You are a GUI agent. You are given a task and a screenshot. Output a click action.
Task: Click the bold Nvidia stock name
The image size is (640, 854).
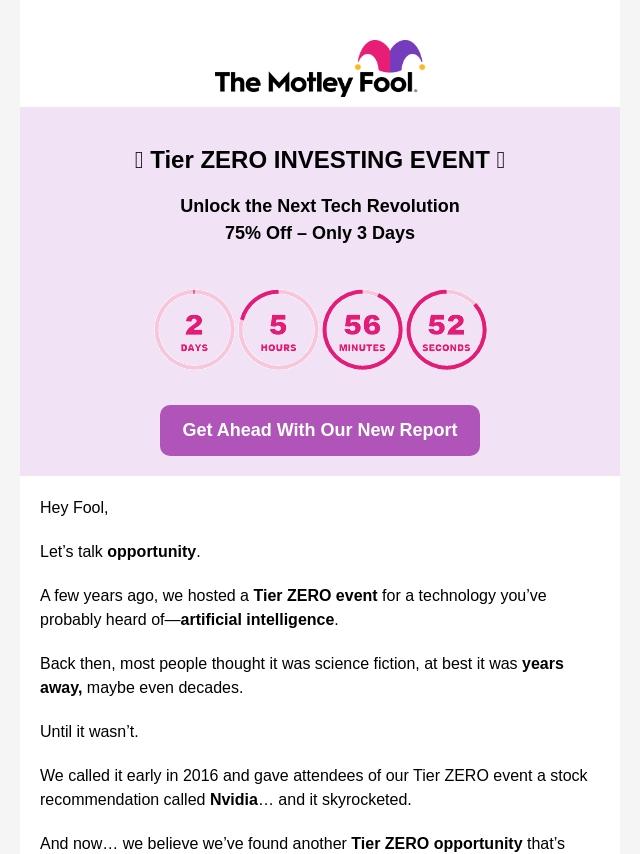(x=234, y=800)
